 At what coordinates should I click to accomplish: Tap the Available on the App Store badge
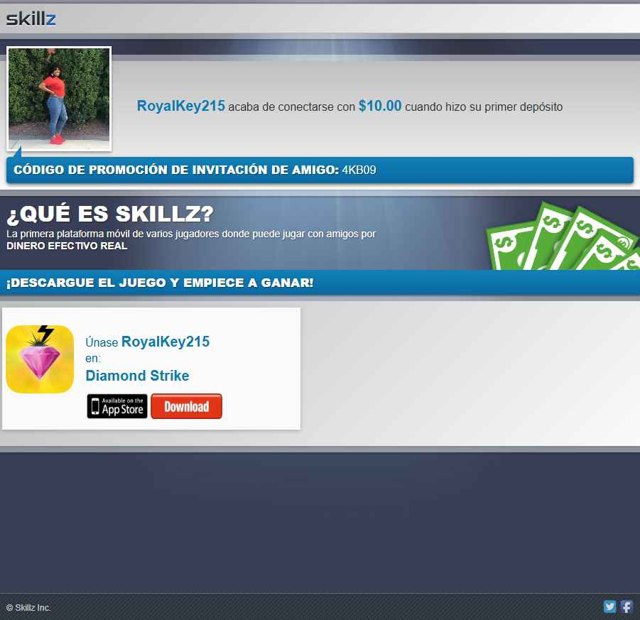click(117, 406)
